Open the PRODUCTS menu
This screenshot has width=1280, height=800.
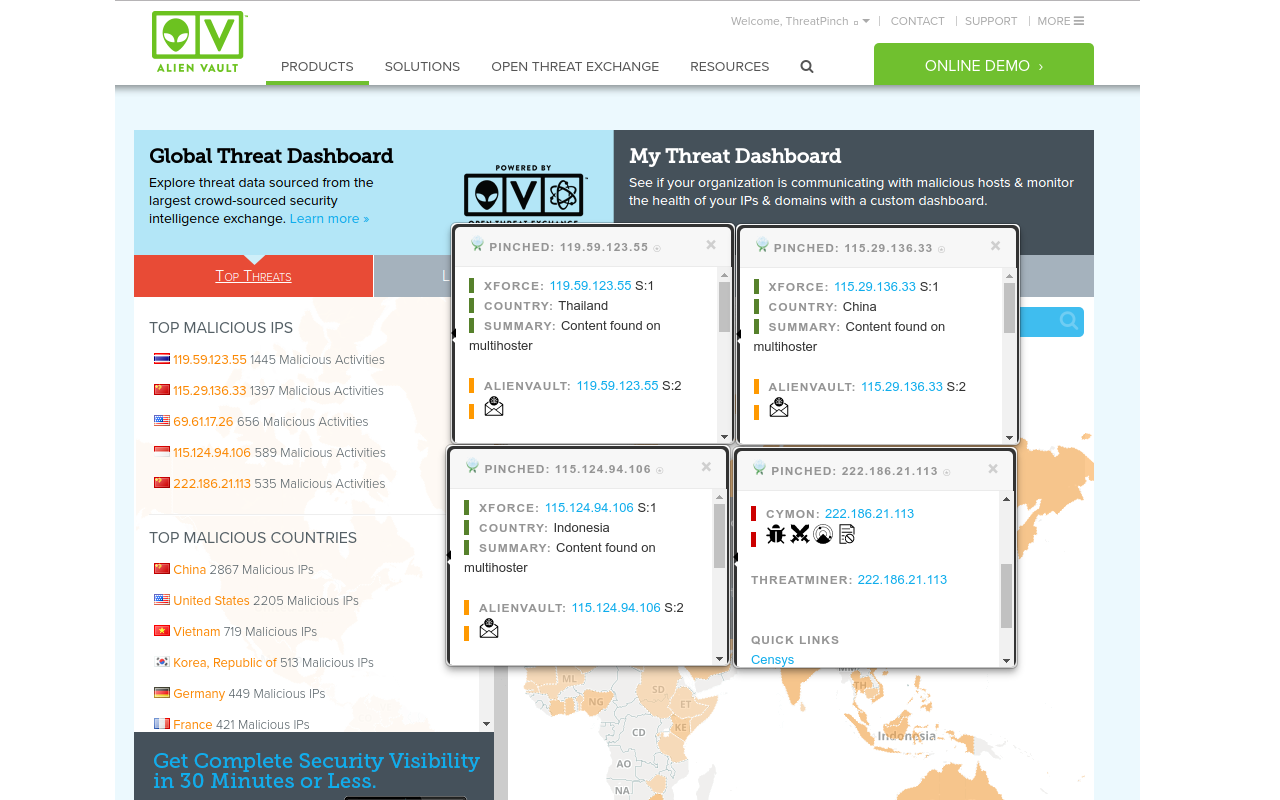pyautogui.click(x=317, y=67)
